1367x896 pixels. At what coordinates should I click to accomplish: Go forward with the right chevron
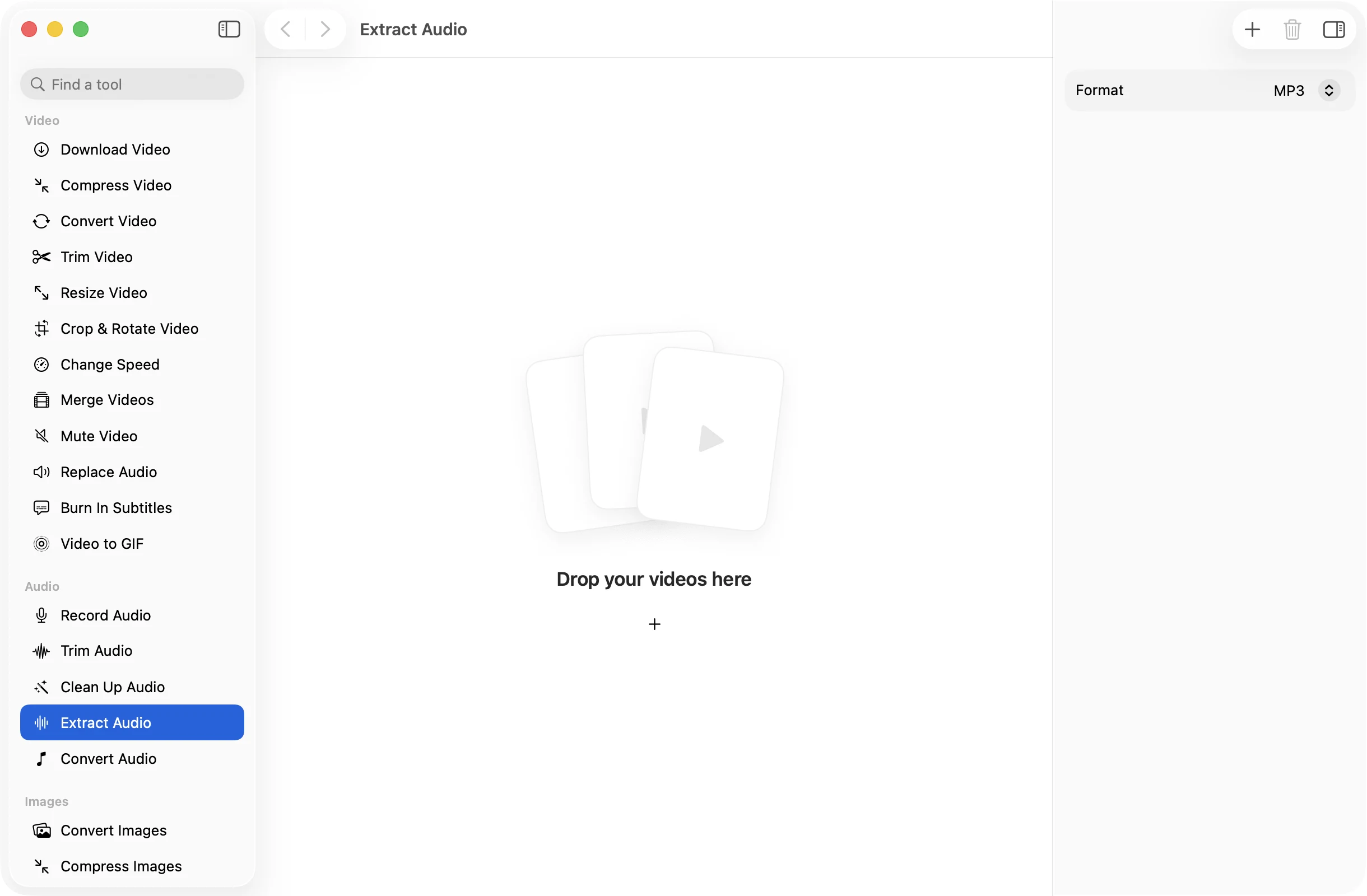coord(325,29)
